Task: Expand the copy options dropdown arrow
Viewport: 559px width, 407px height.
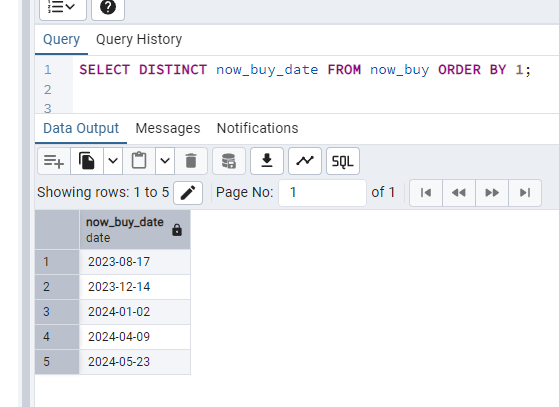Action: click(x=113, y=161)
